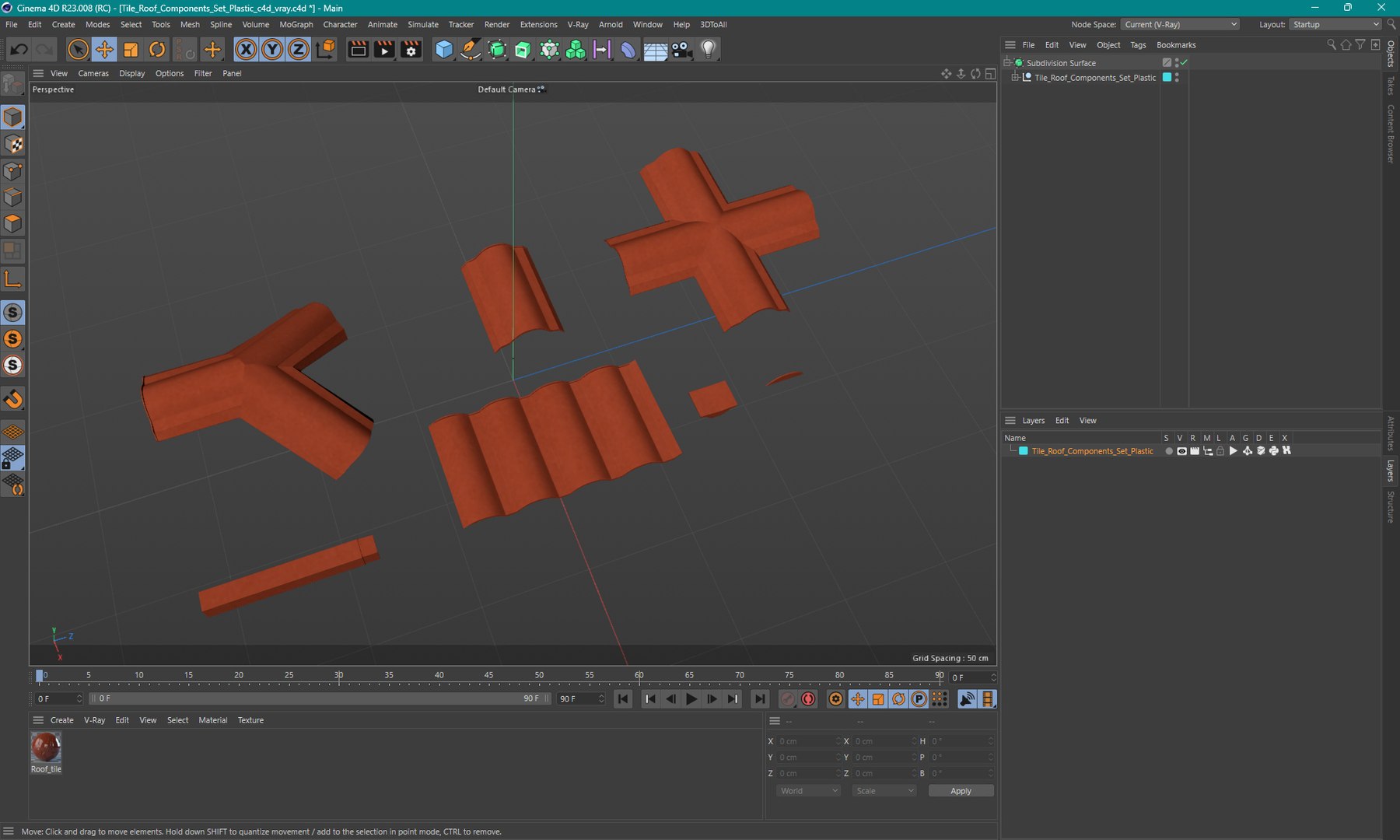Select the Roof_tile material thumbnail

(x=46, y=748)
